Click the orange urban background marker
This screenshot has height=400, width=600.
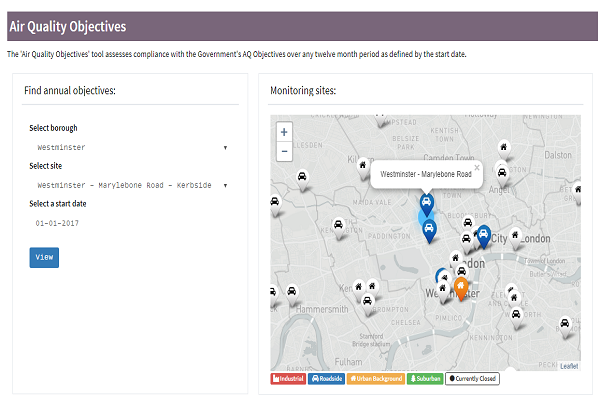click(460, 287)
